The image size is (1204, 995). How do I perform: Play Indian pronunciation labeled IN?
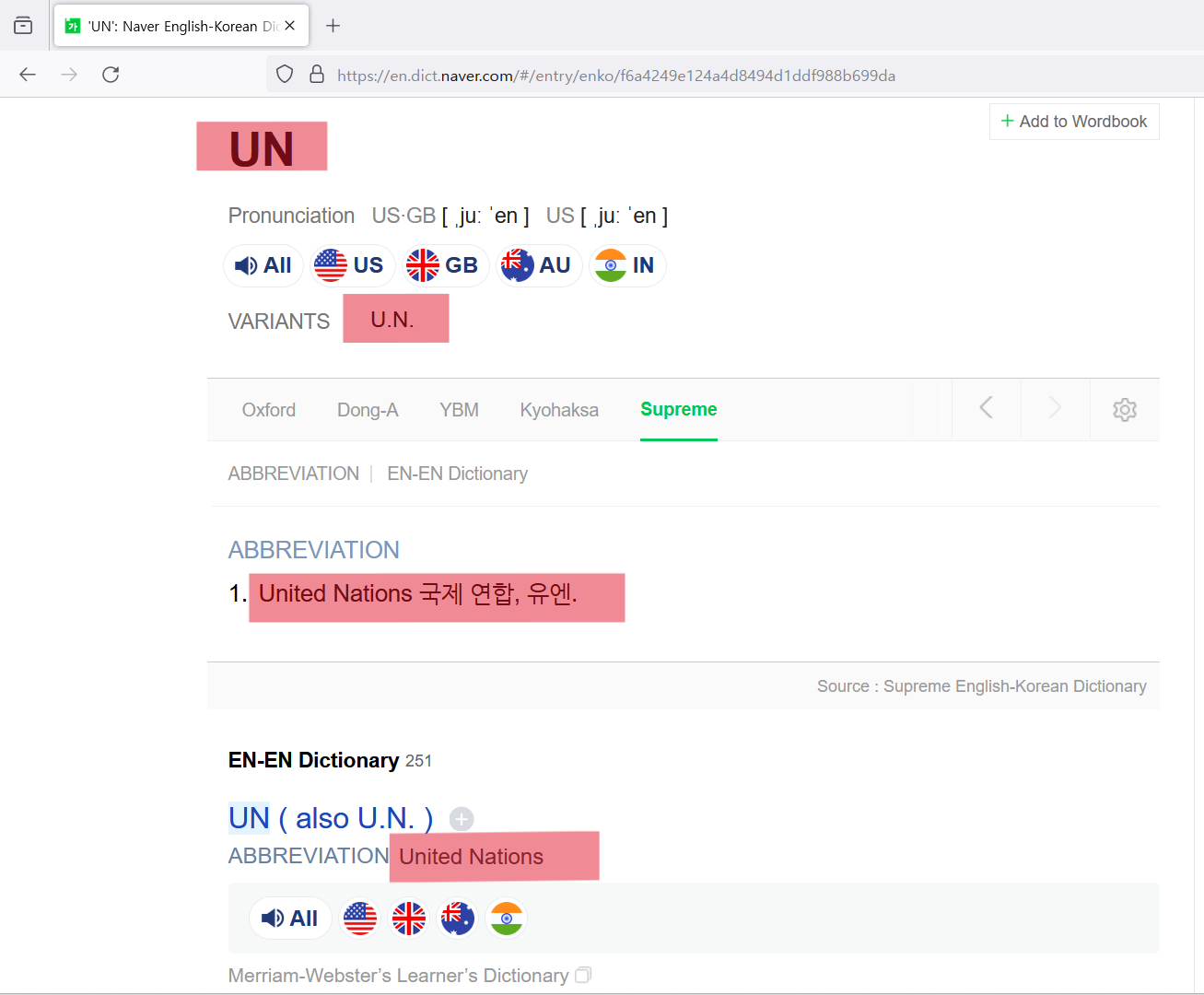(x=625, y=265)
